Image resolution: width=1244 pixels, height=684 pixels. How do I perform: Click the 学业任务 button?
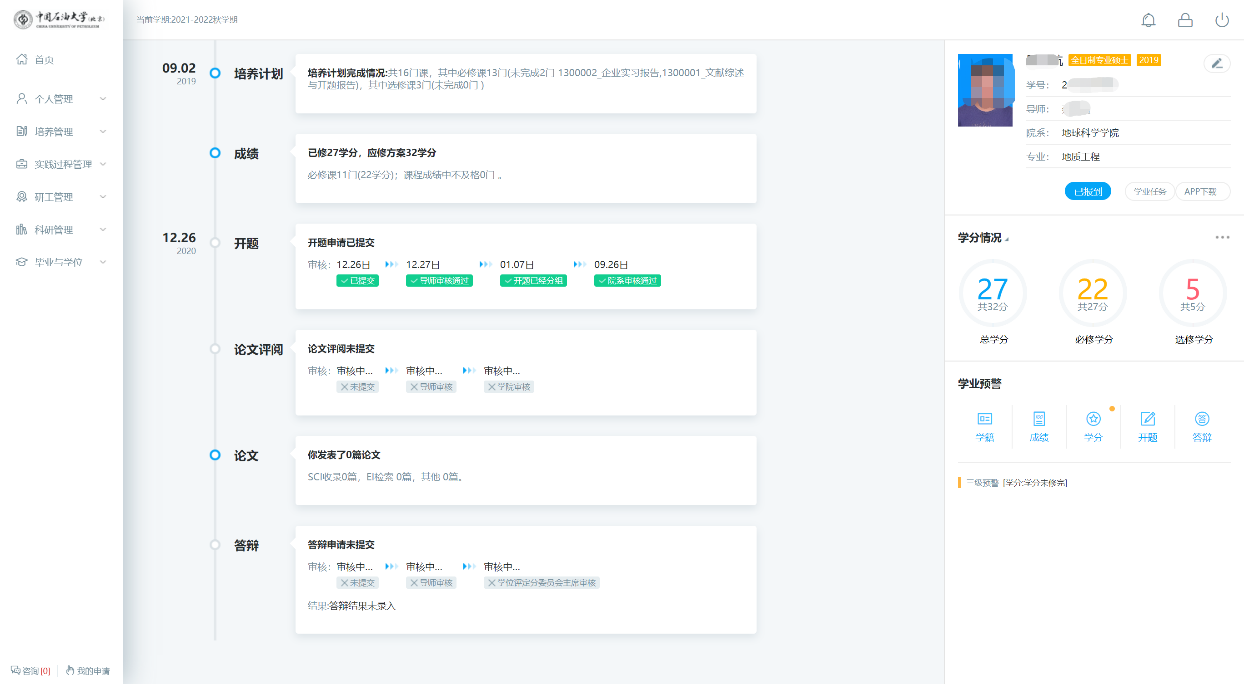[1148, 192]
